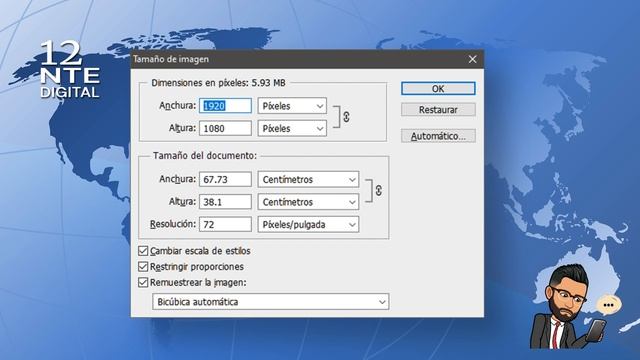The width and height of the screenshot is (640, 360).
Task: Open the pixel Anchura units dropdown
Action: pyautogui.click(x=292, y=106)
